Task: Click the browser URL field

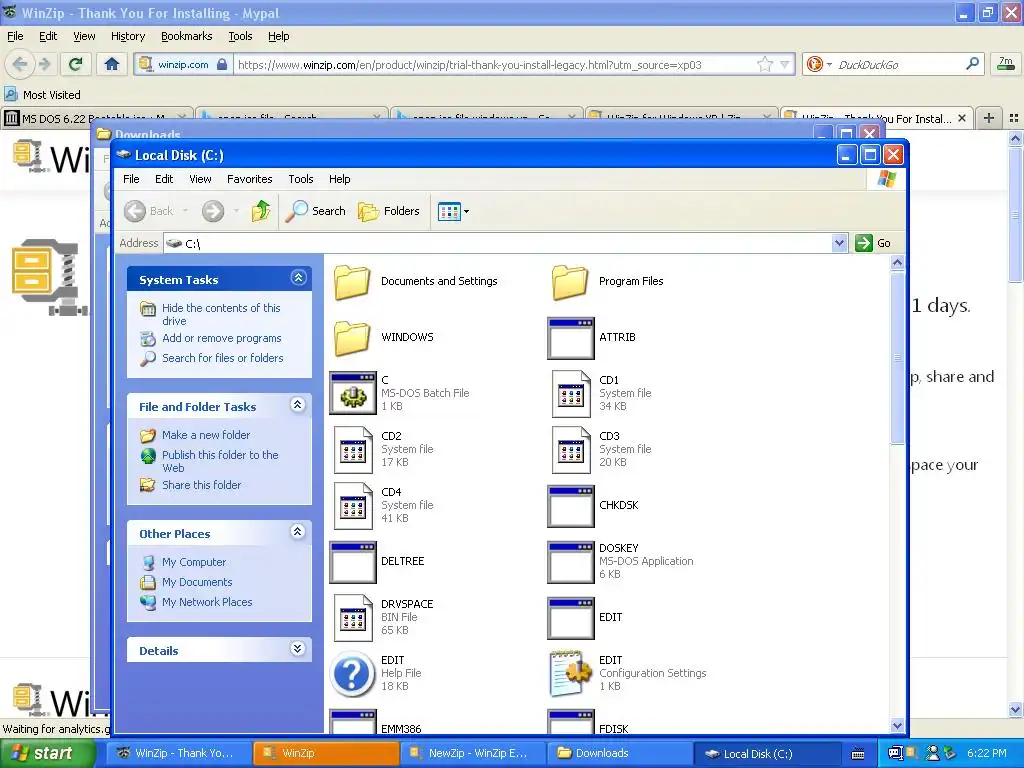Action: pos(495,64)
